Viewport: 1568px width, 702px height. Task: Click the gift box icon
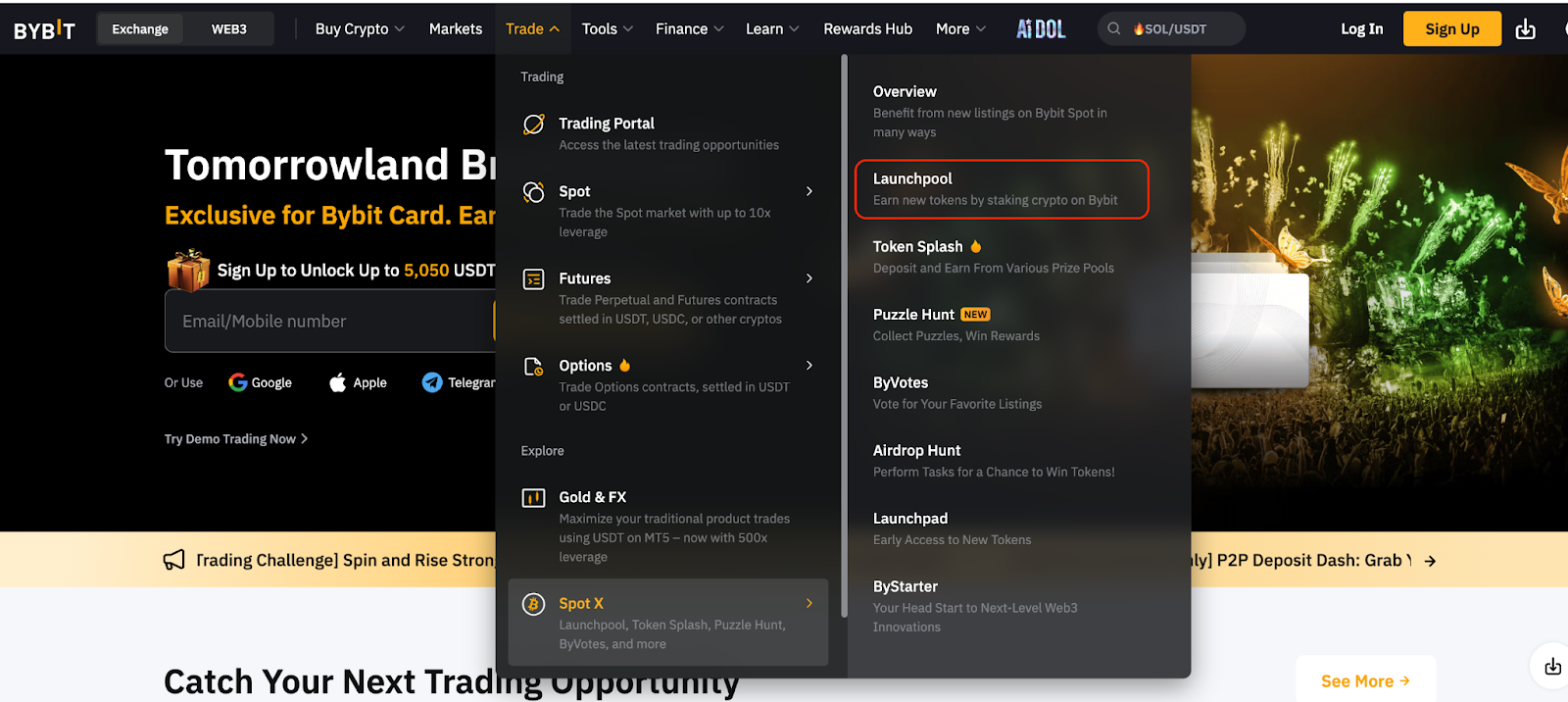click(x=188, y=270)
